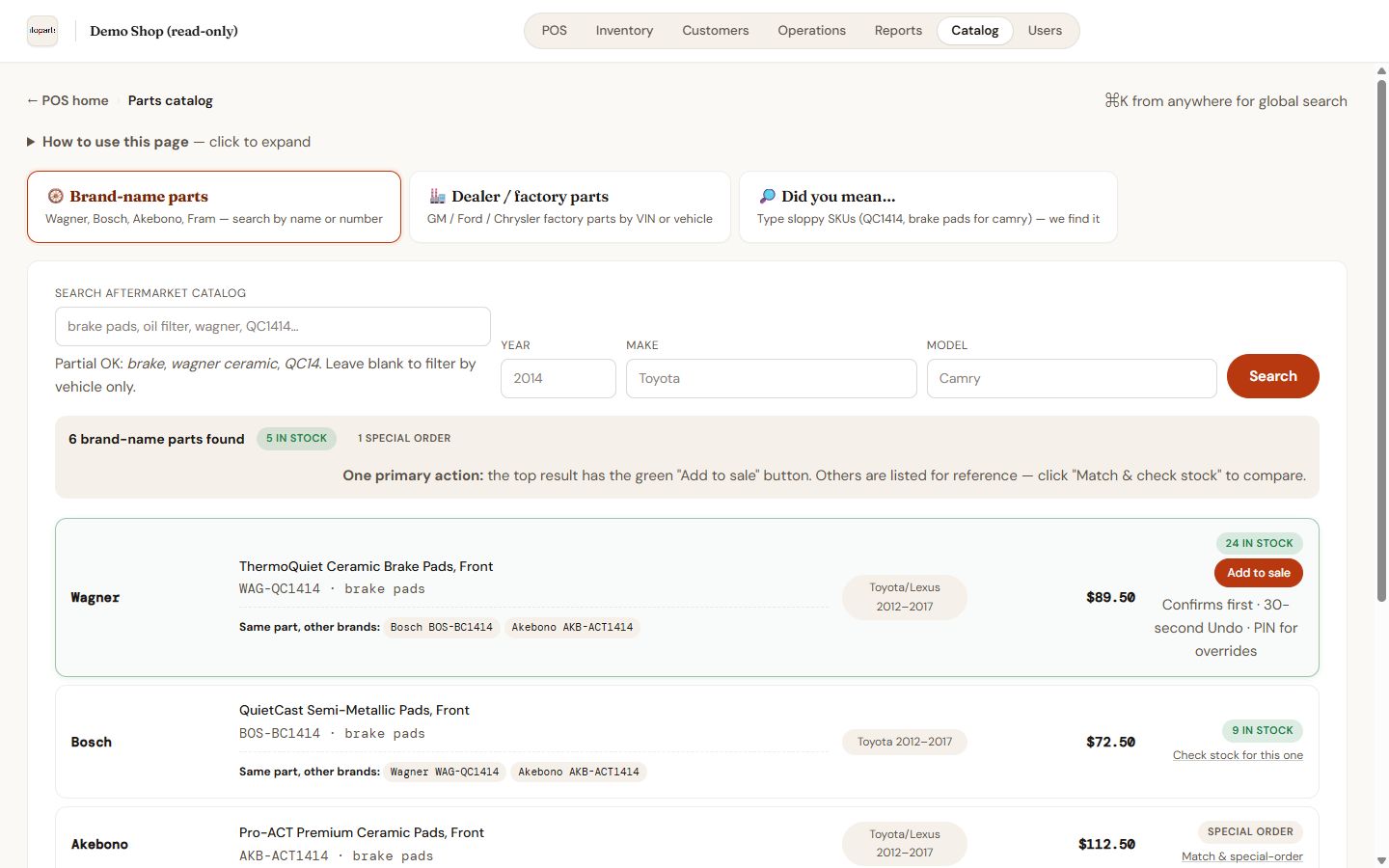This screenshot has height=868, width=1389.
Task: Click the 24 IN STOCK badge
Action: pos(1259,543)
